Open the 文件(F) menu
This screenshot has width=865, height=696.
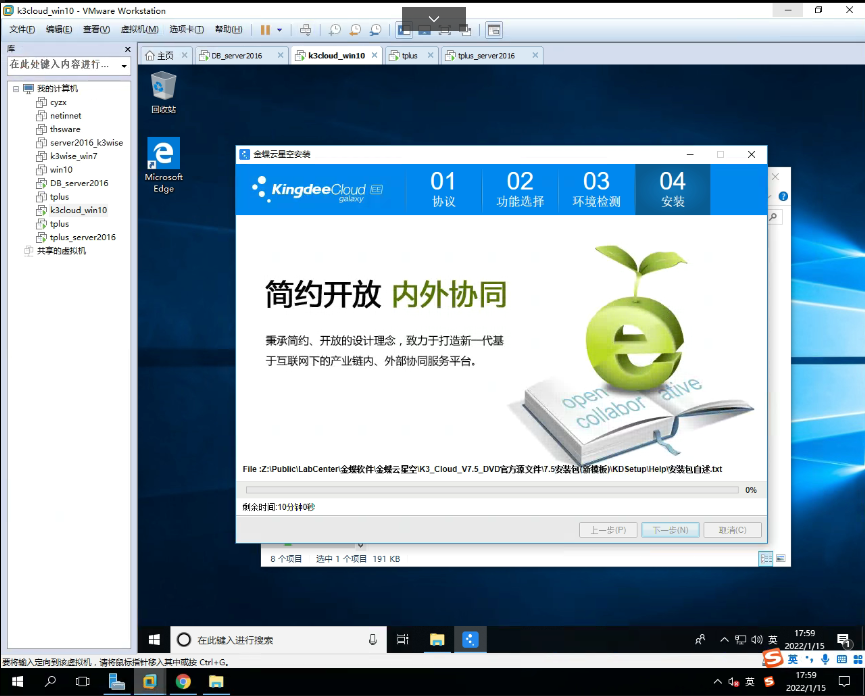[x=22, y=30]
